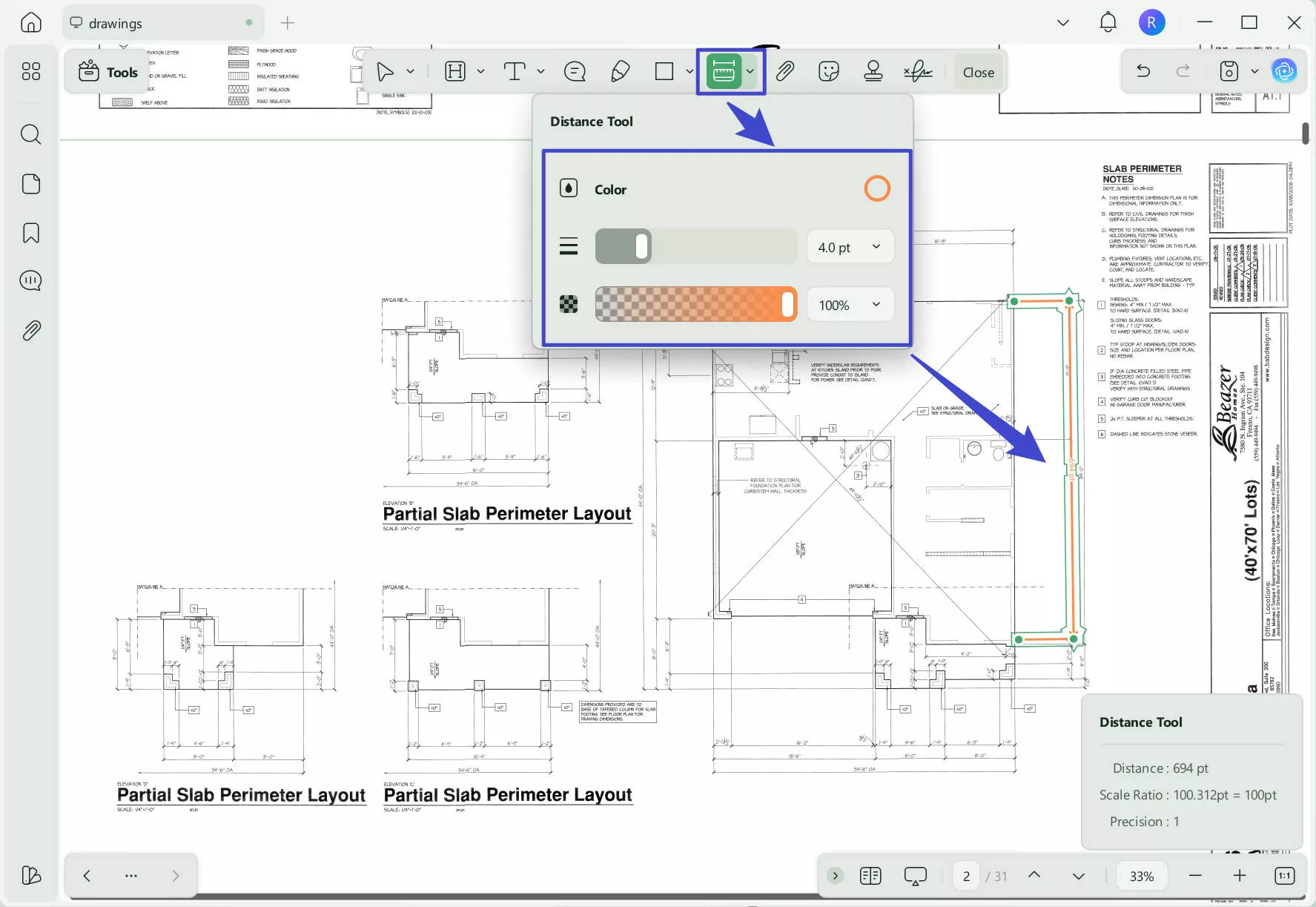This screenshot has height=907, width=1316.
Task: Open the shape tool options chevron
Action: tap(688, 71)
